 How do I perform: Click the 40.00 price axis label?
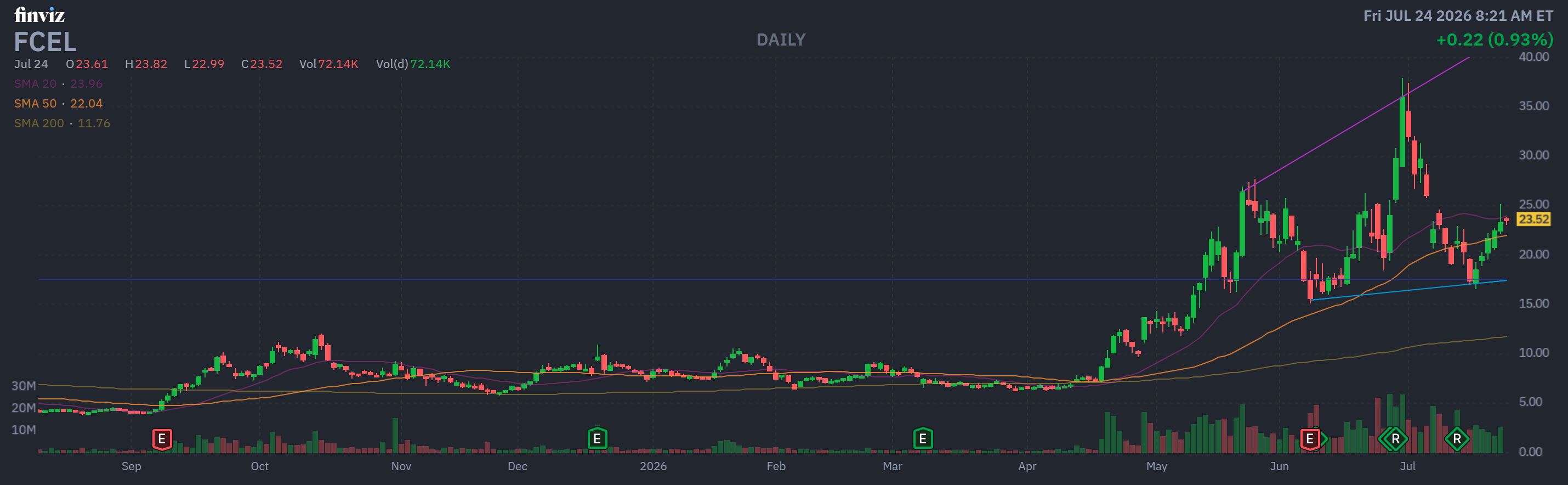click(1534, 57)
